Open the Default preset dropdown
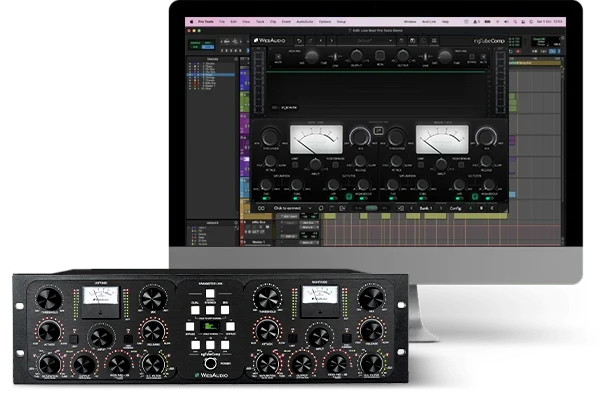This screenshot has width=600, height=404. [365, 41]
